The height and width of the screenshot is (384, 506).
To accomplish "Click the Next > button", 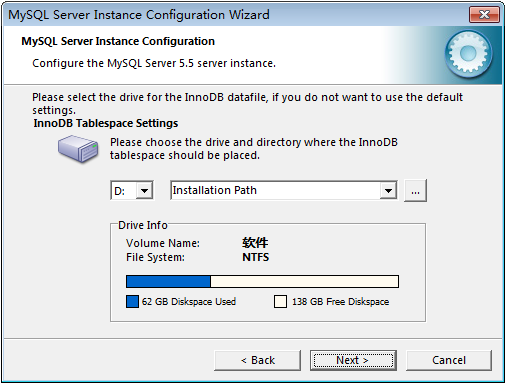I will tap(353, 360).
